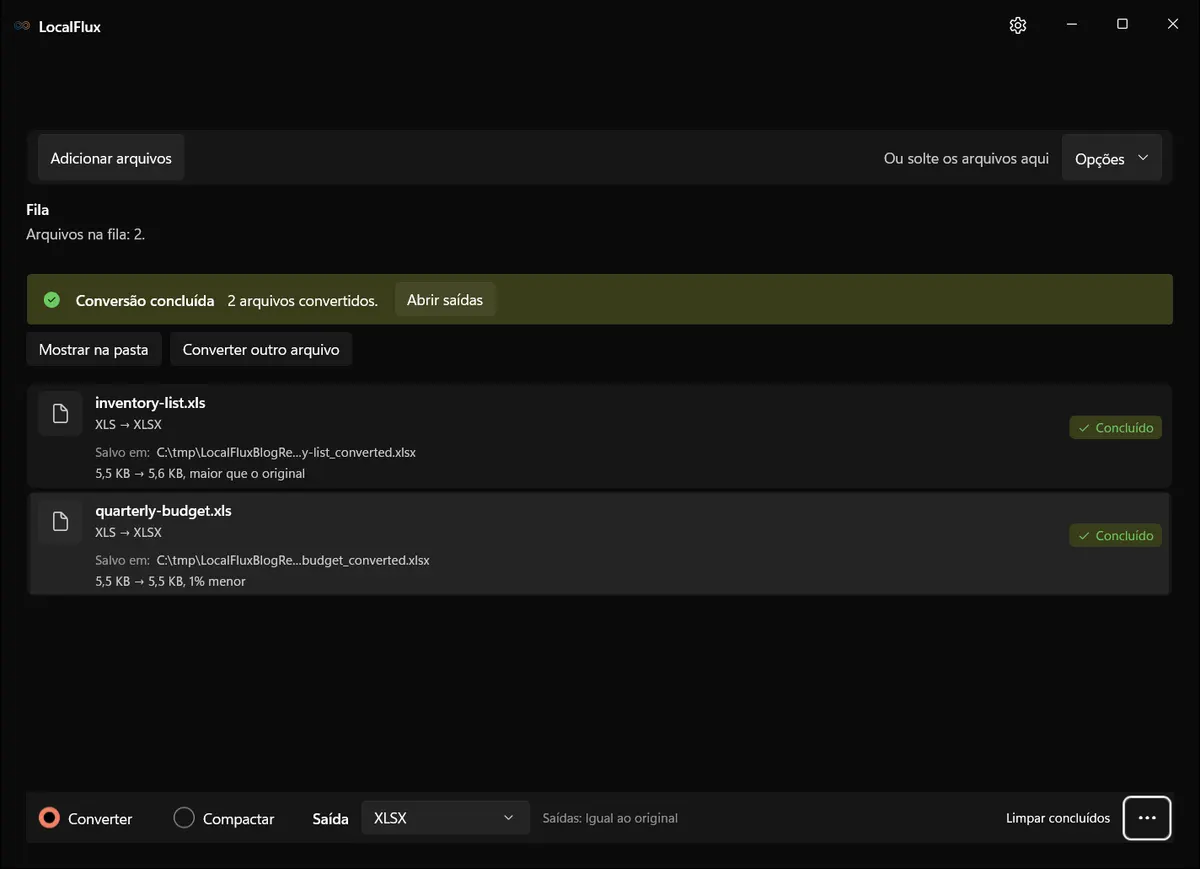Screen dimensions: 1200x869
Task: Open the settings gear icon
Action: [1018, 26]
